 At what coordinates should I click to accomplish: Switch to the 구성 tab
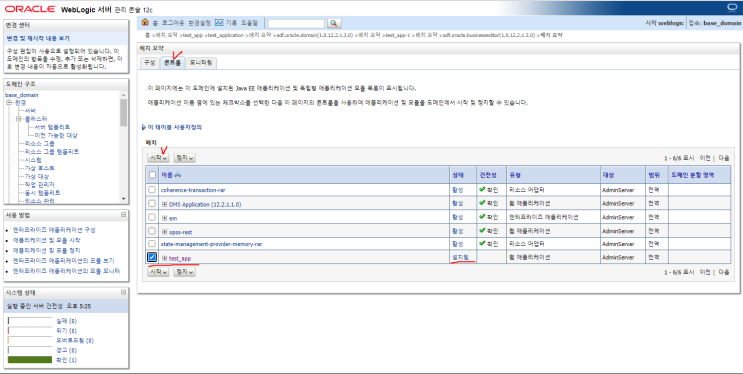[149, 63]
